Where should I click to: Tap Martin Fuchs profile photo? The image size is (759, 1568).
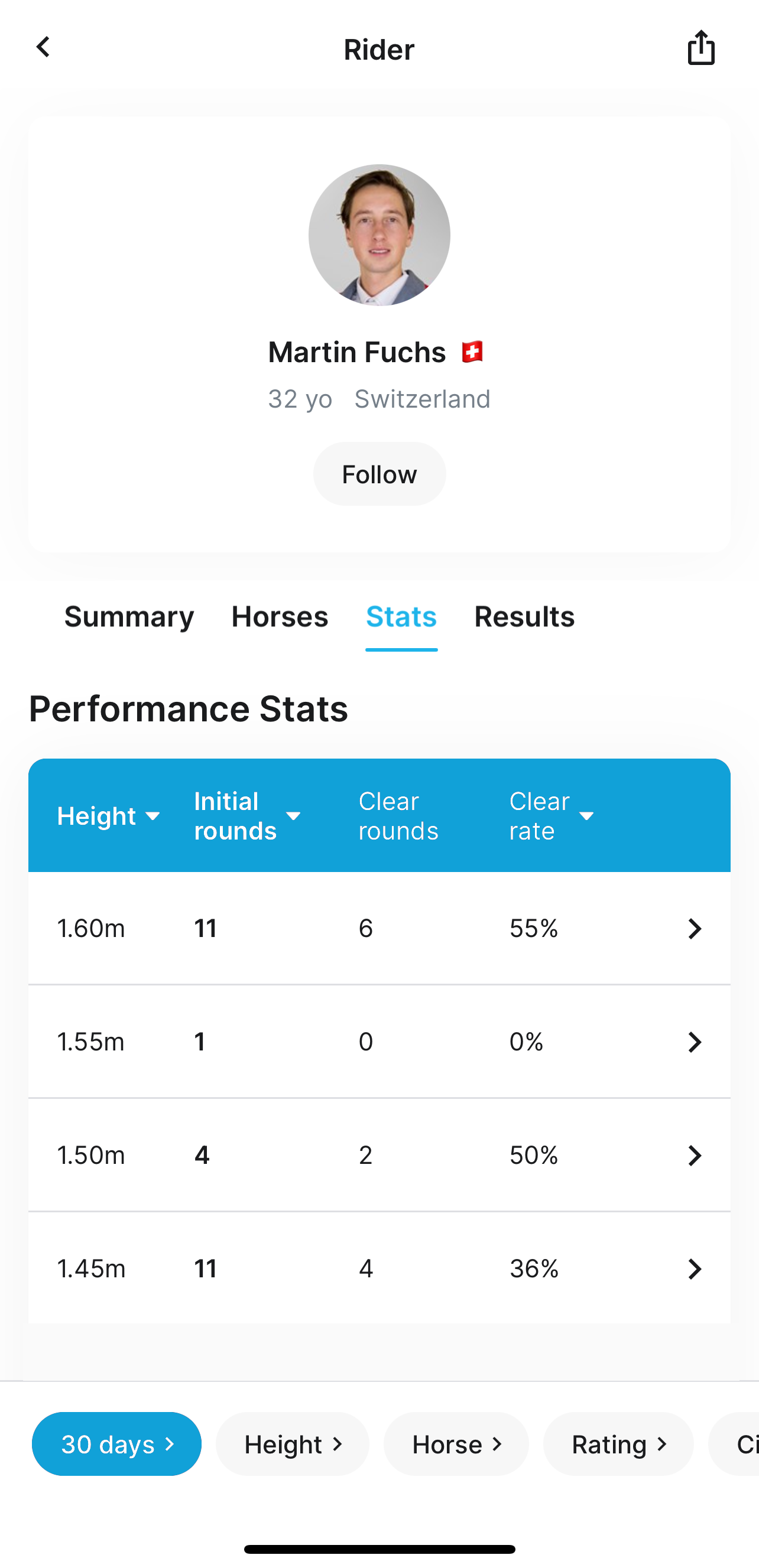click(x=379, y=235)
